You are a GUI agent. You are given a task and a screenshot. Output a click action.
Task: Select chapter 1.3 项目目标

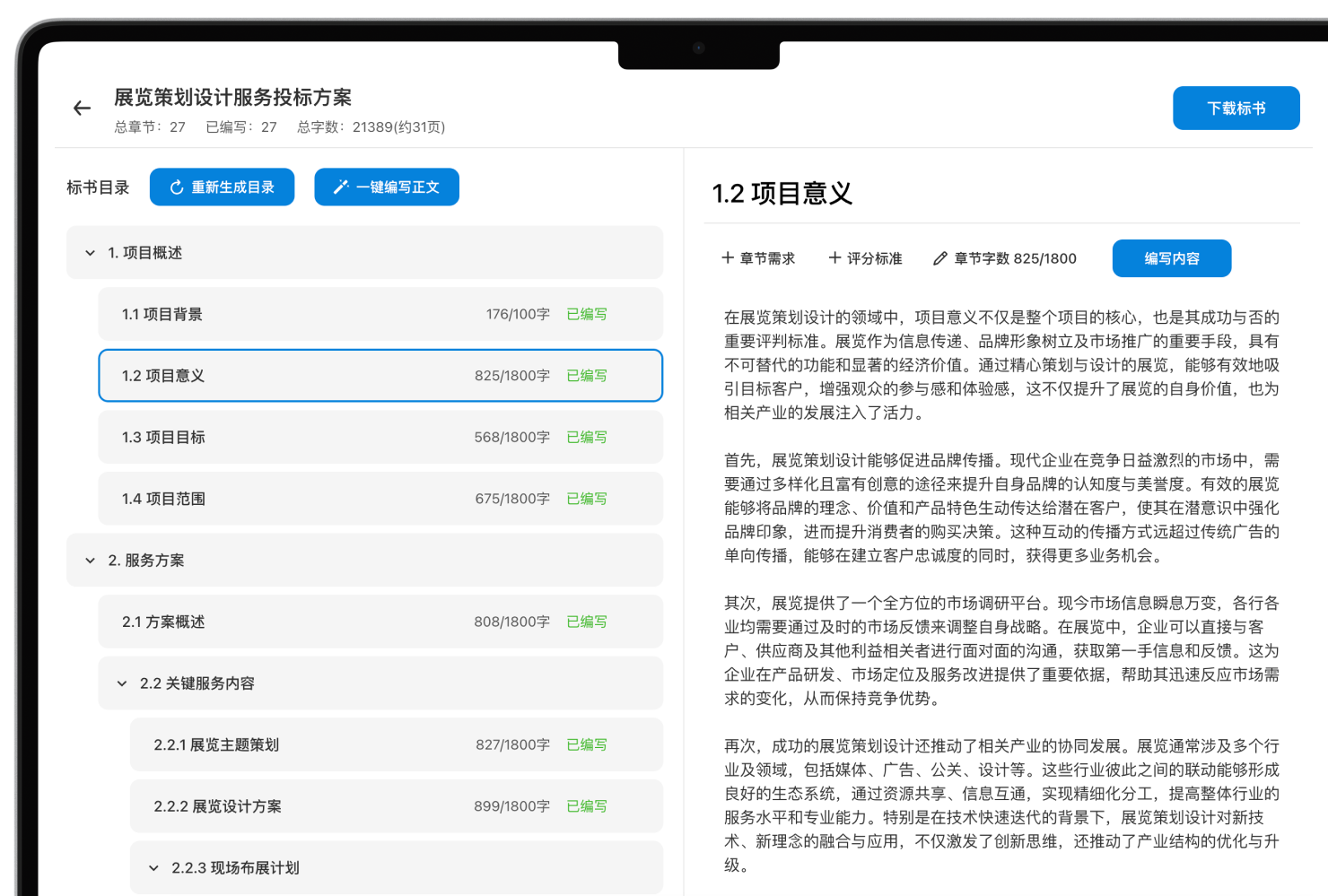point(380,438)
